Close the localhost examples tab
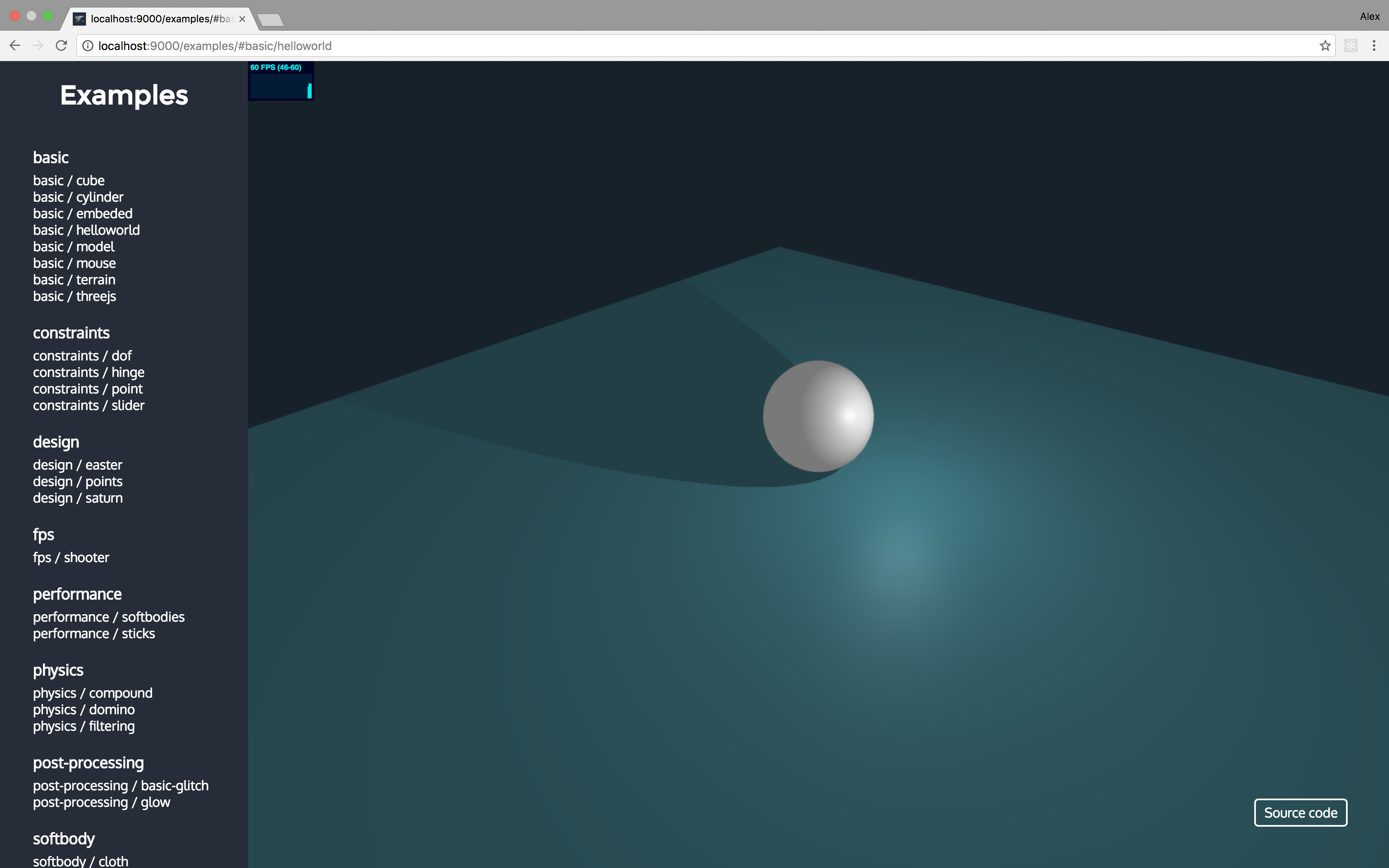This screenshot has width=1389, height=868. pyautogui.click(x=242, y=19)
